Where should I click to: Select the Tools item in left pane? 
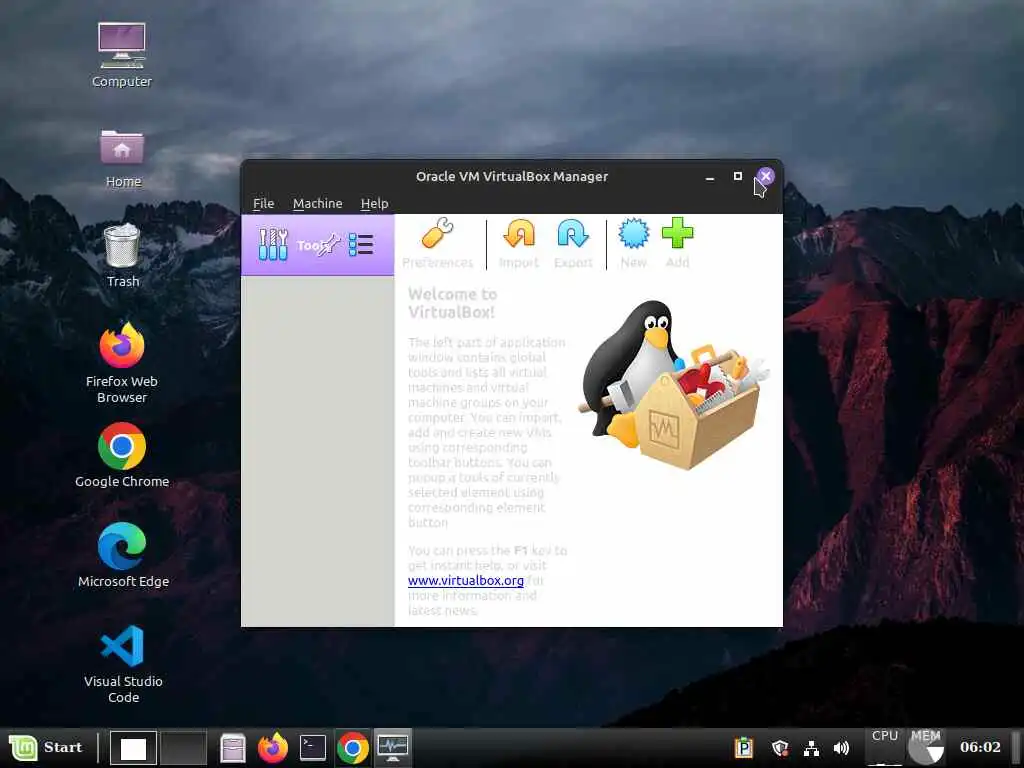317,245
